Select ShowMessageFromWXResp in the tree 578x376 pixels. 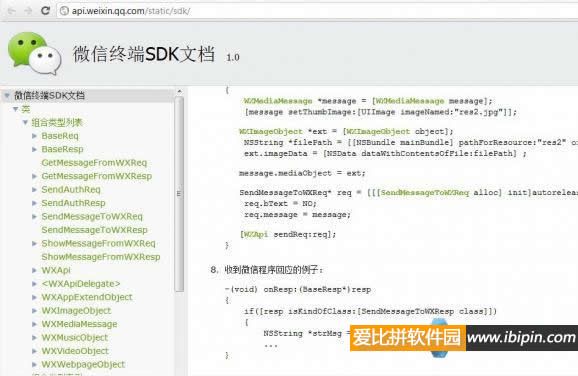(101, 257)
